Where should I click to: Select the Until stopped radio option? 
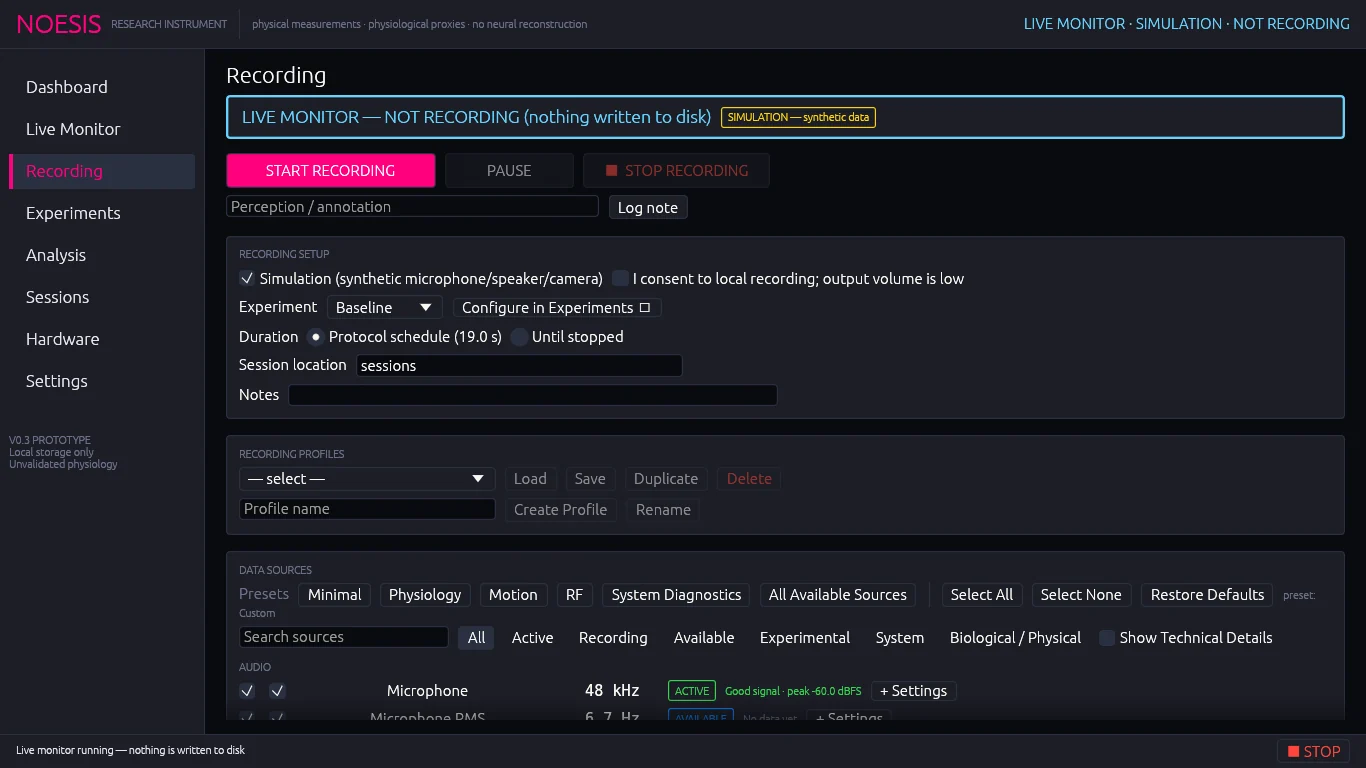point(519,337)
